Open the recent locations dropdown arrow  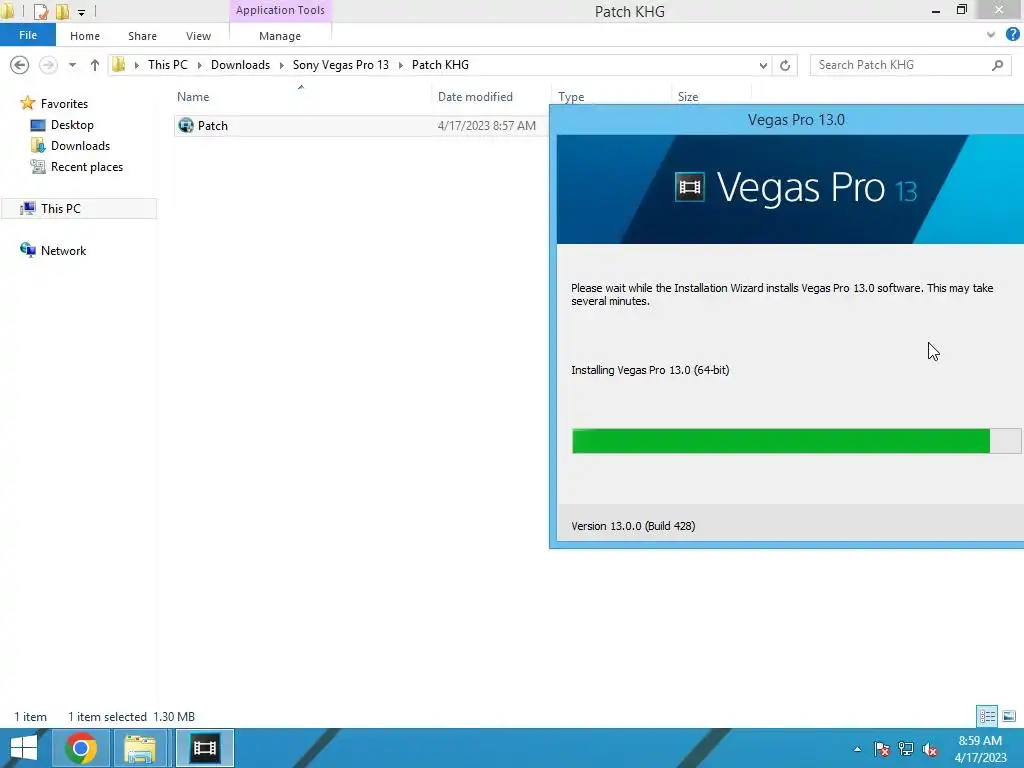tap(72, 65)
